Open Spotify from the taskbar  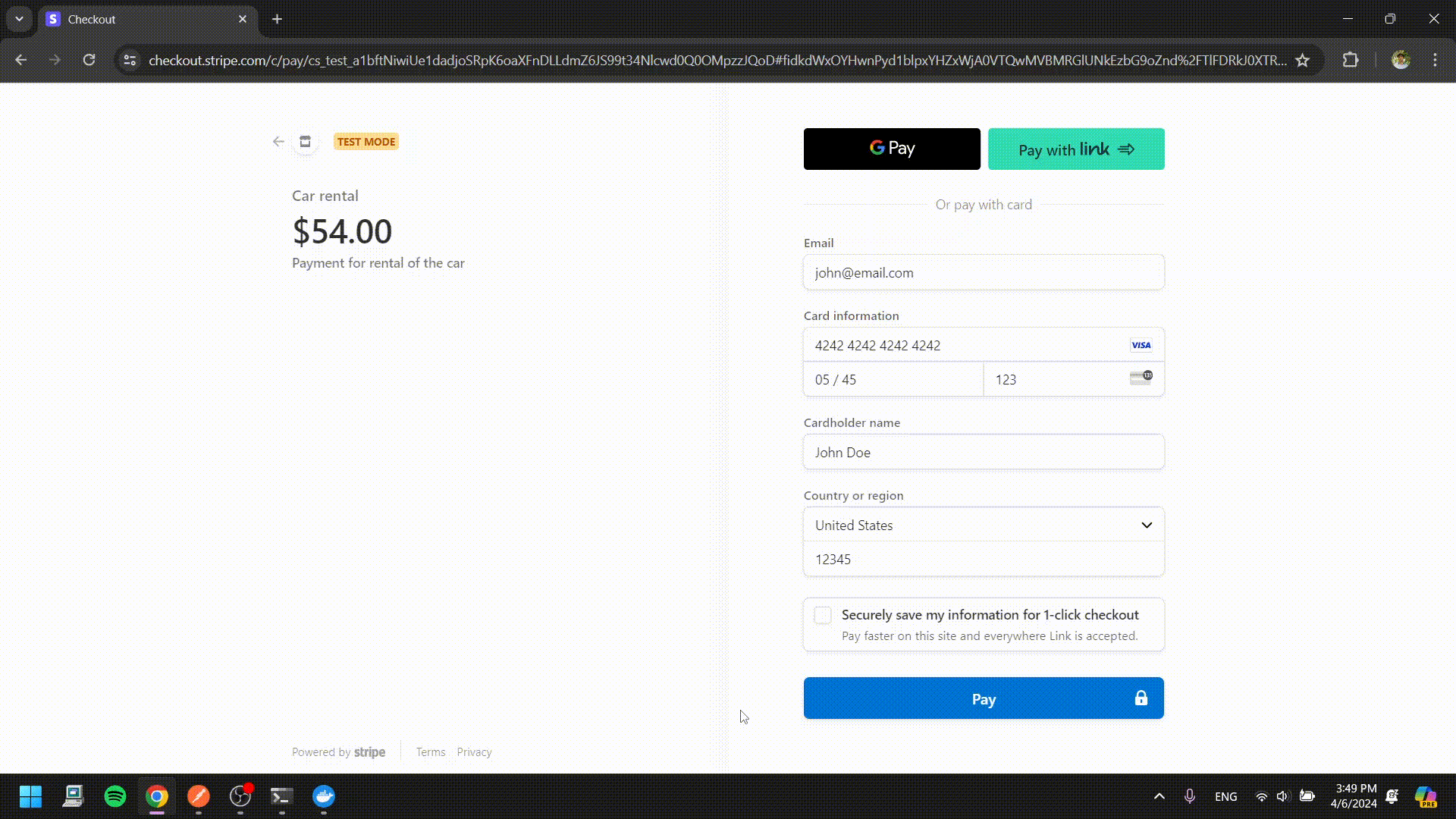pyautogui.click(x=115, y=796)
